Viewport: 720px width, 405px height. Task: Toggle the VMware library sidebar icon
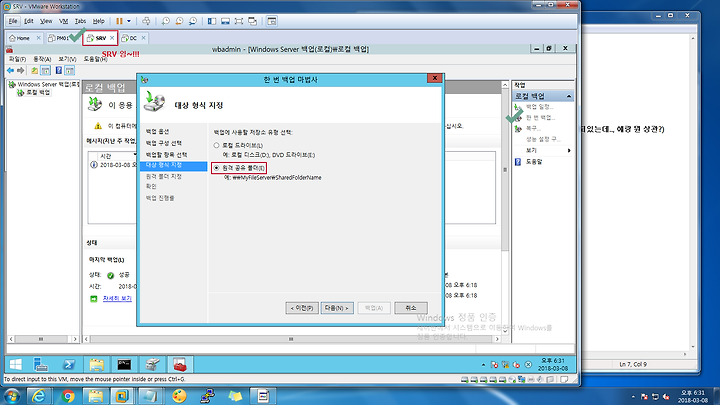(x=212, y=21)
